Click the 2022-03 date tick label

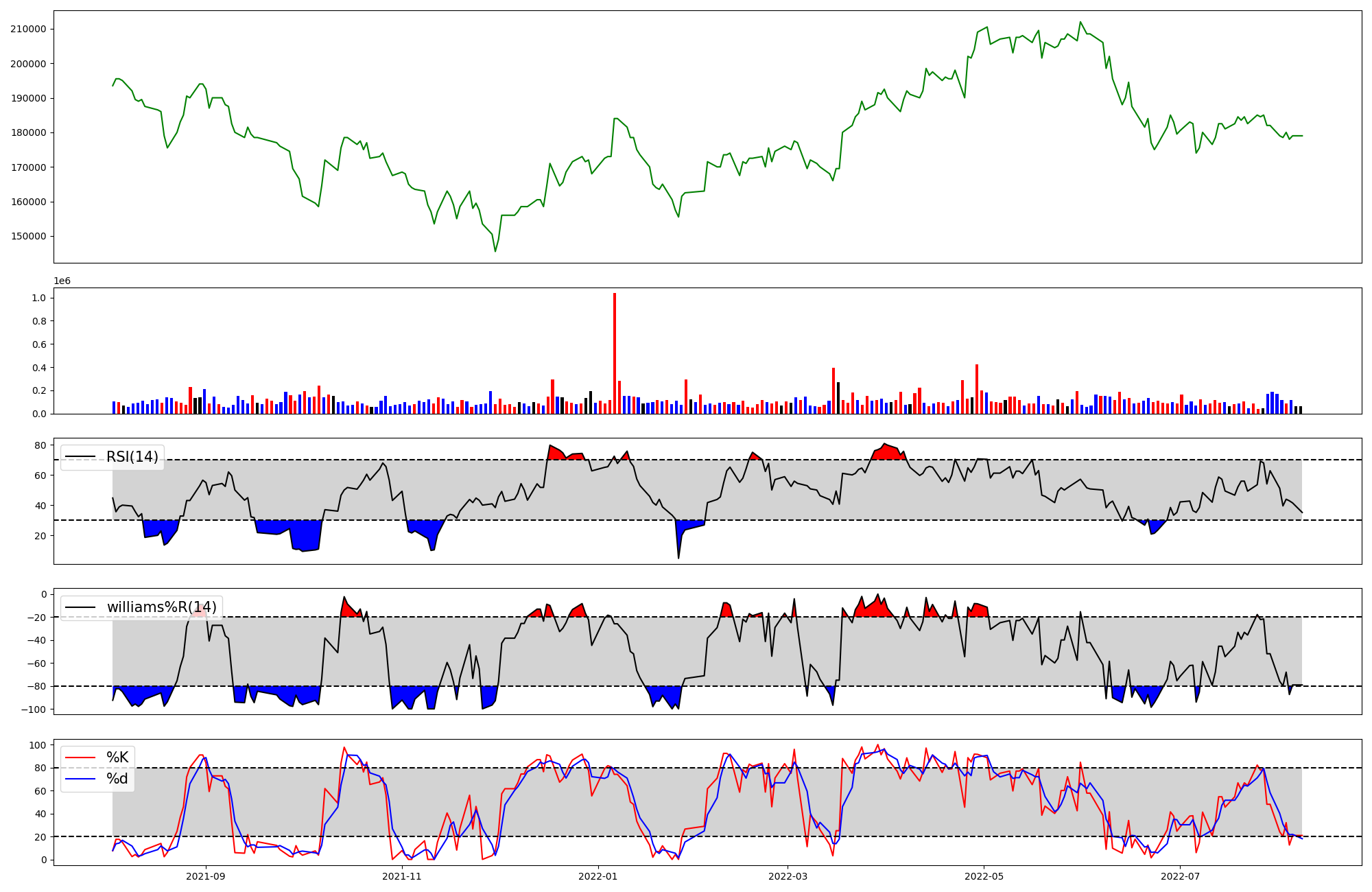coord(788,876)
